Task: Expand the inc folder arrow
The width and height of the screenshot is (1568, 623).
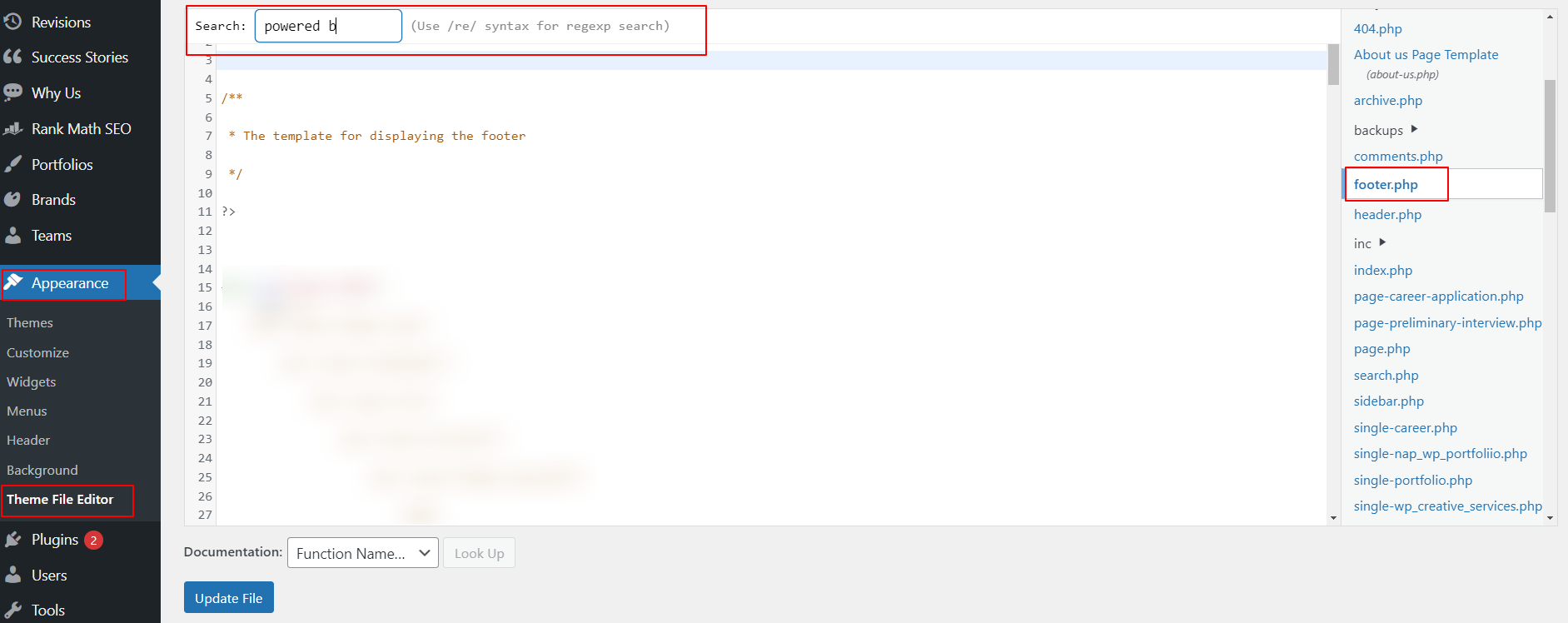Action: 1382,242
